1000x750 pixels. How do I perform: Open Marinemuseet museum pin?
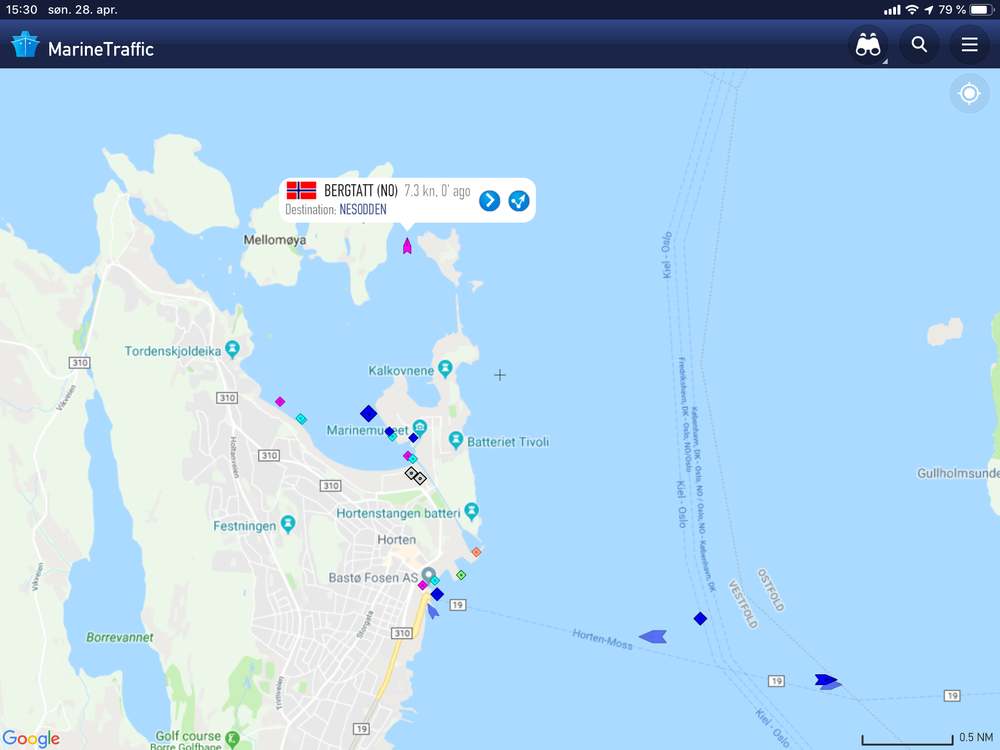419,427
